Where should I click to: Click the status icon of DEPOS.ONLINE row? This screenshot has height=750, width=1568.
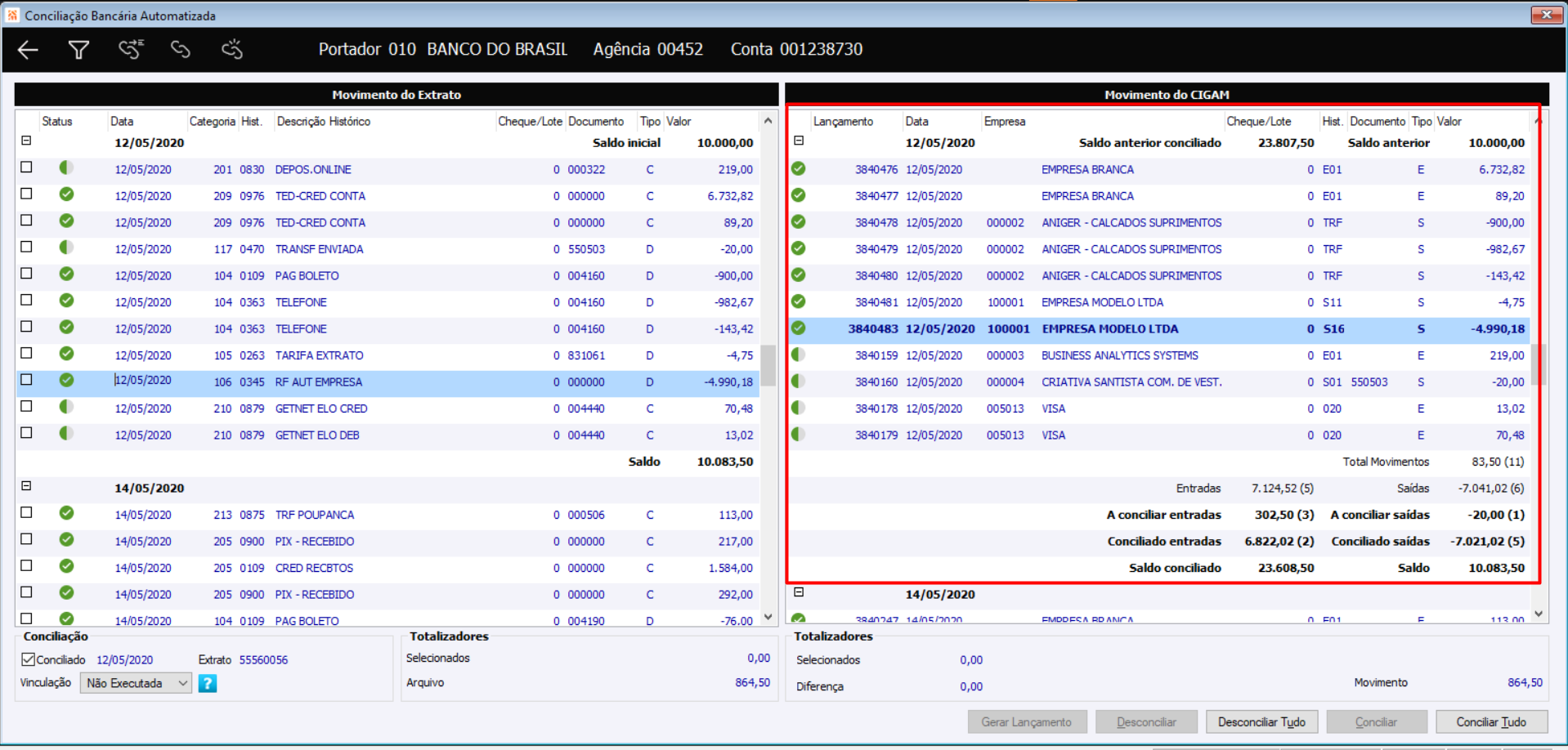click(66, 167)
